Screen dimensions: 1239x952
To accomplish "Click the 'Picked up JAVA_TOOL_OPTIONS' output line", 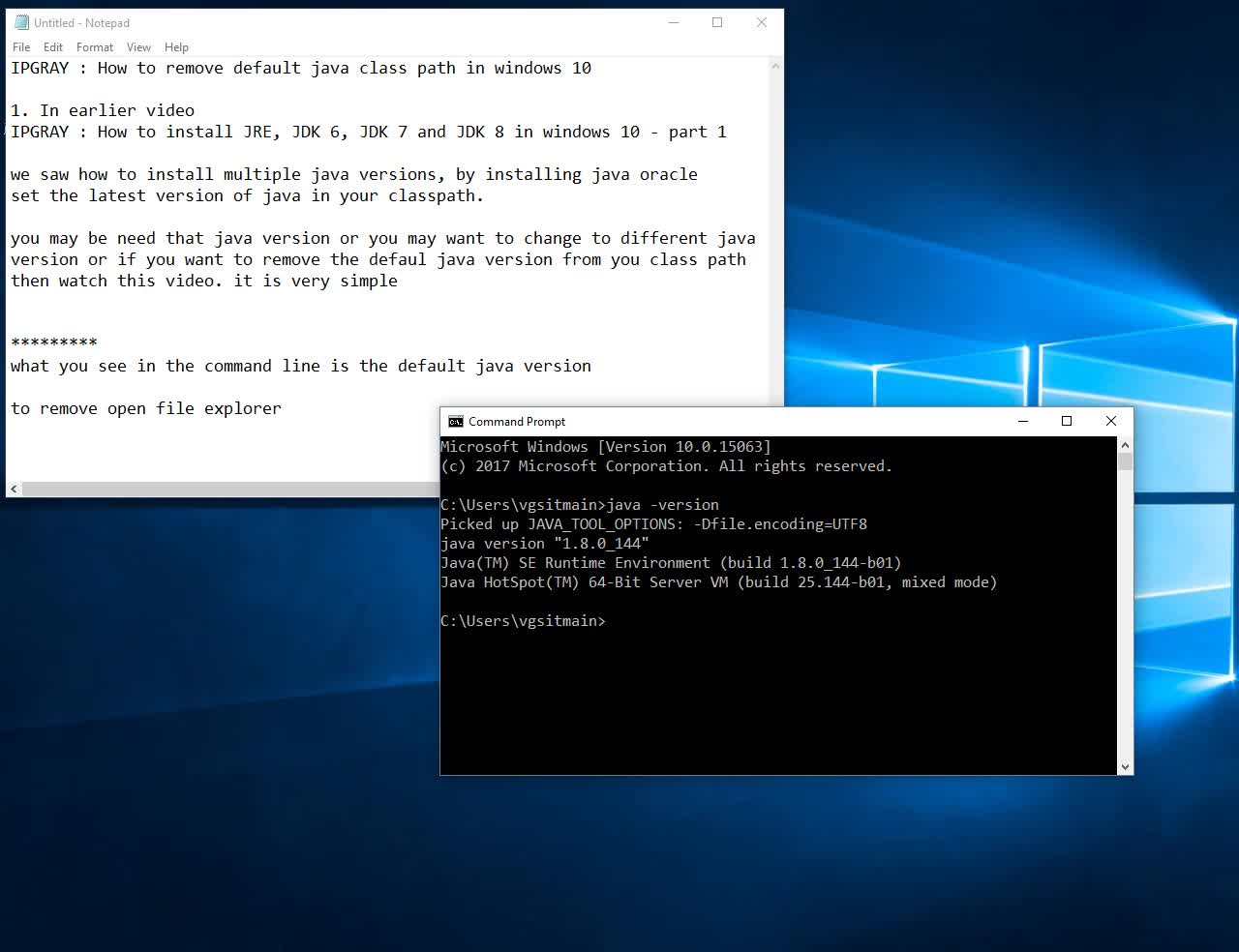I will [654, 524].
